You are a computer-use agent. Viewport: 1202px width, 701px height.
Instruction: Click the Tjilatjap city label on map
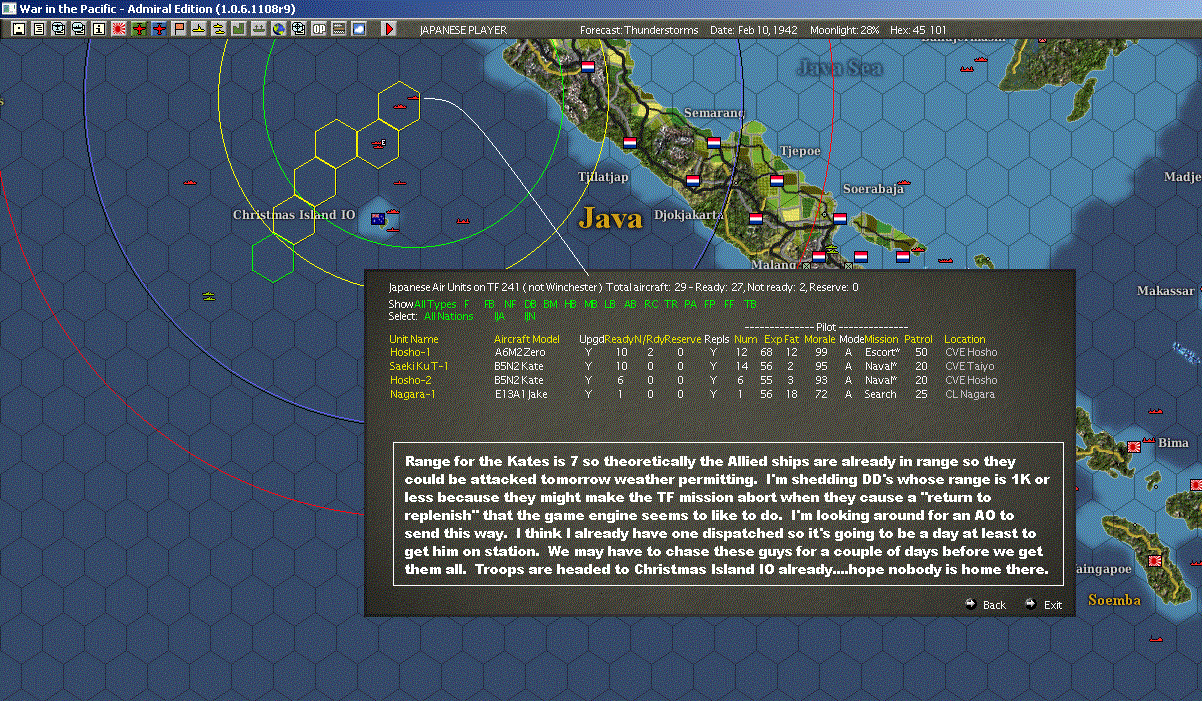(x=603, y=177)
